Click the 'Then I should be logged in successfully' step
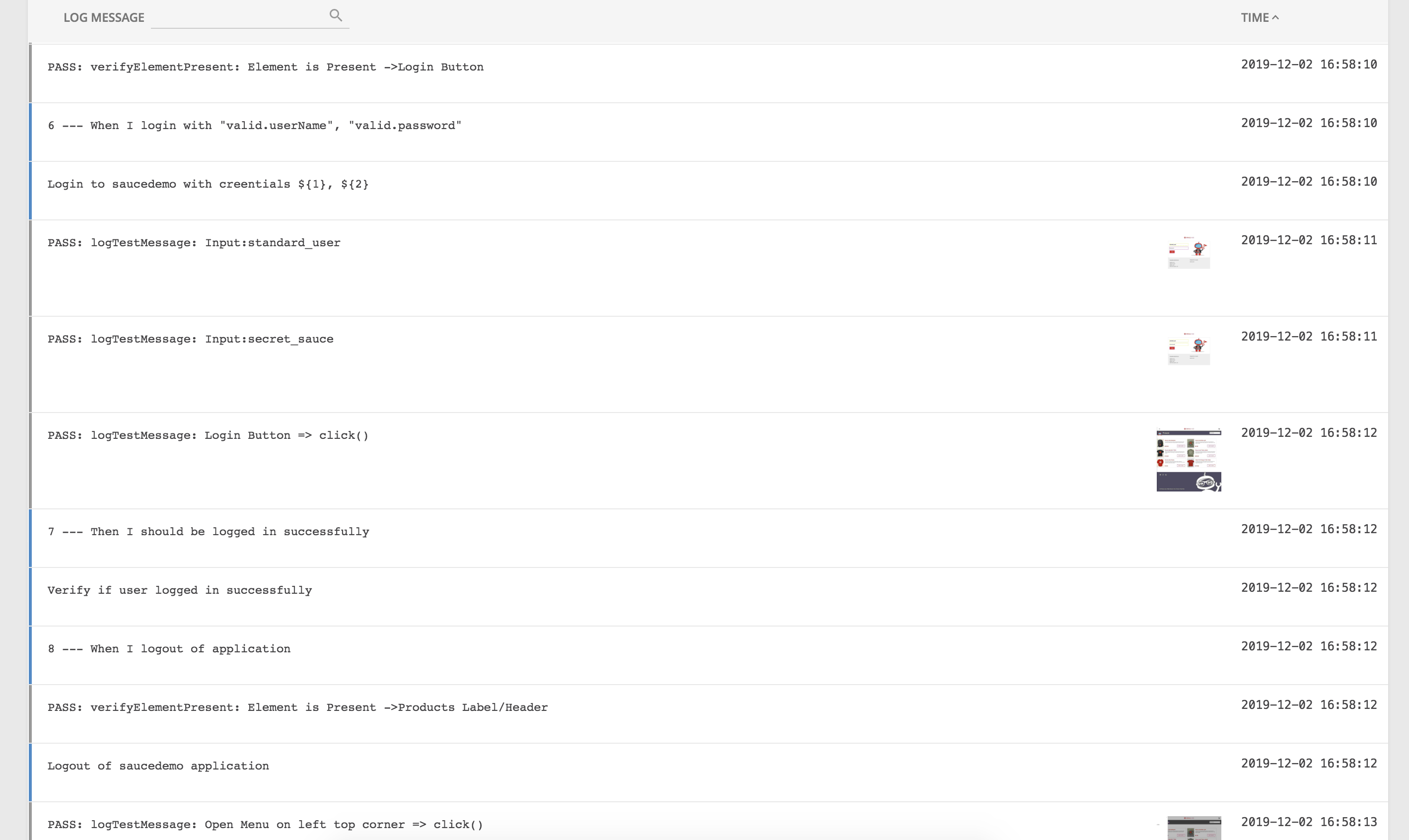Screen dimensions: 1409x840 pos(209,532)
